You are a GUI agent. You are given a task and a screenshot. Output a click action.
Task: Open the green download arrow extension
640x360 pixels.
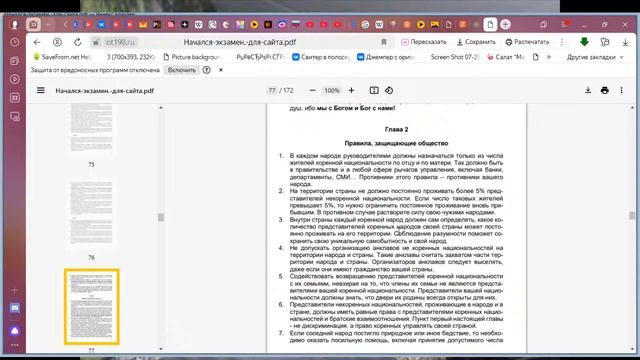pos(584,42)
